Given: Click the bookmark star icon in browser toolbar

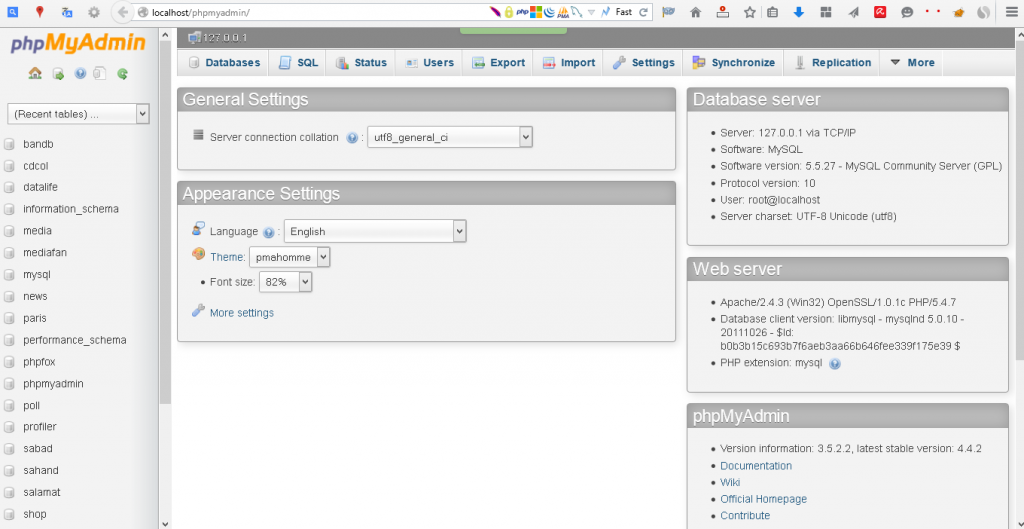Looking at the screenshot, I should tap(749, 13).
